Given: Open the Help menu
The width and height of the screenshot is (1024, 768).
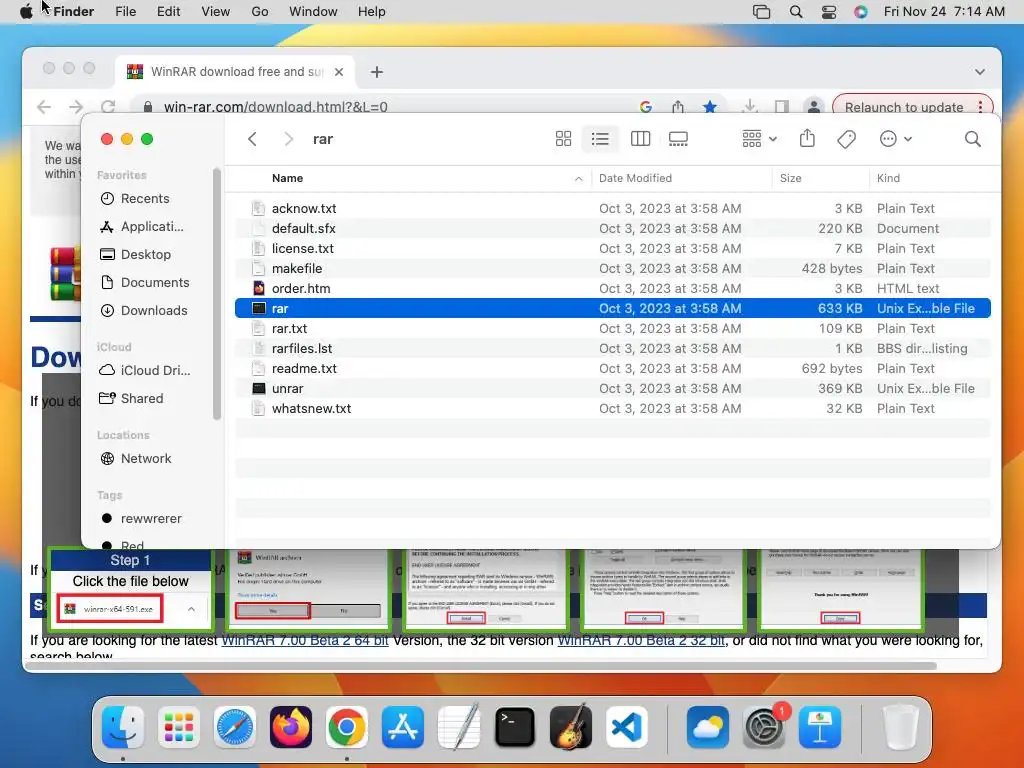Looking at the screenshot, I should [x=372, y=12].
